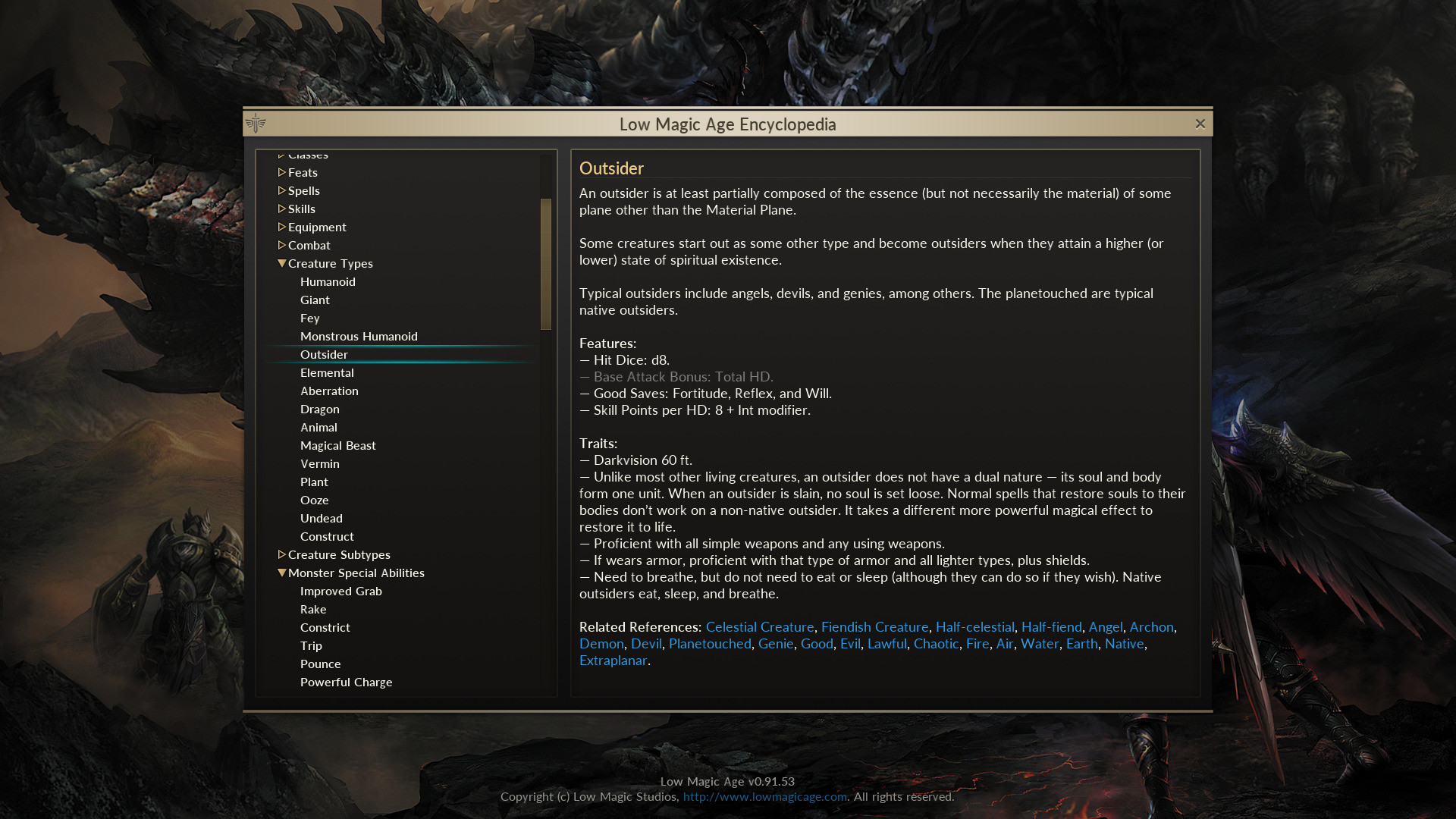
Task: Expand the Equipment category
Action: coord(316,227)
